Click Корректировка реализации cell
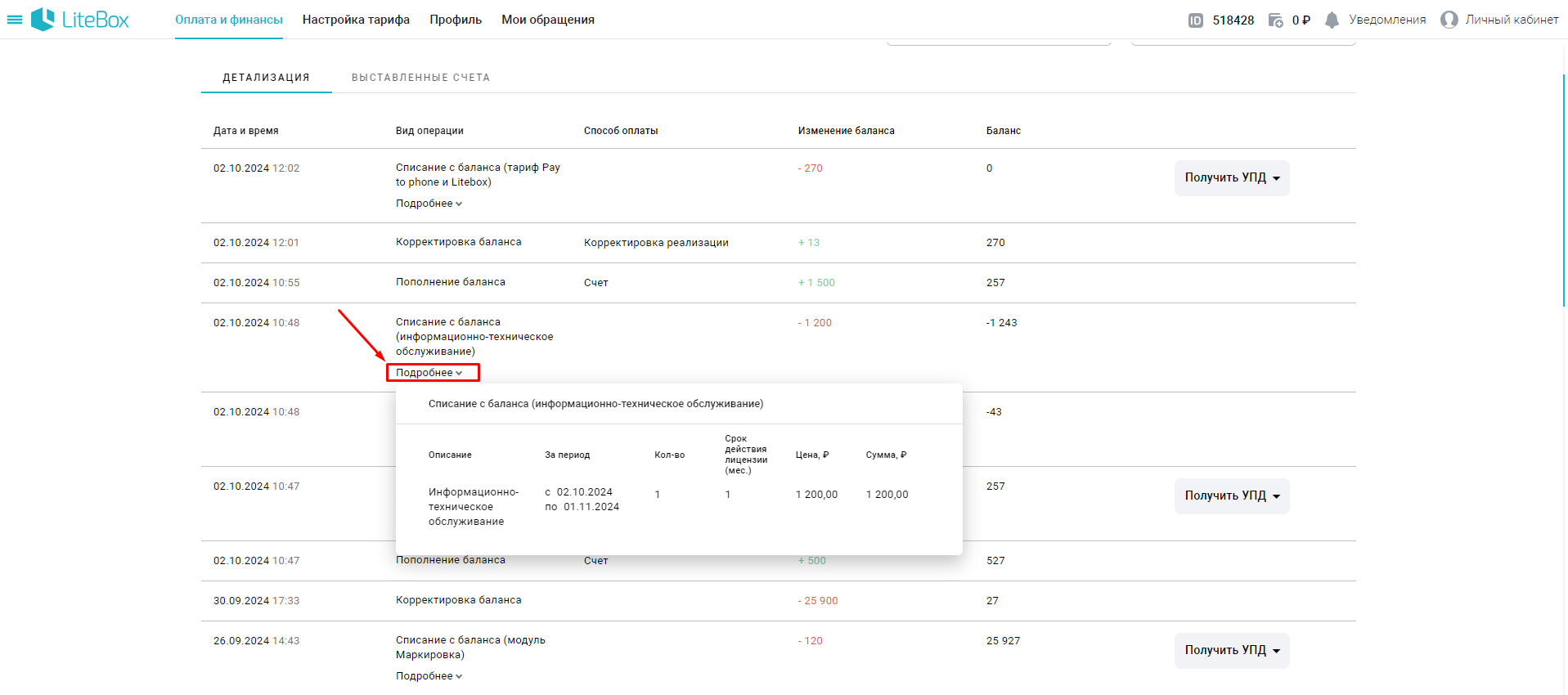1568x695 pixels. [656, 243]
